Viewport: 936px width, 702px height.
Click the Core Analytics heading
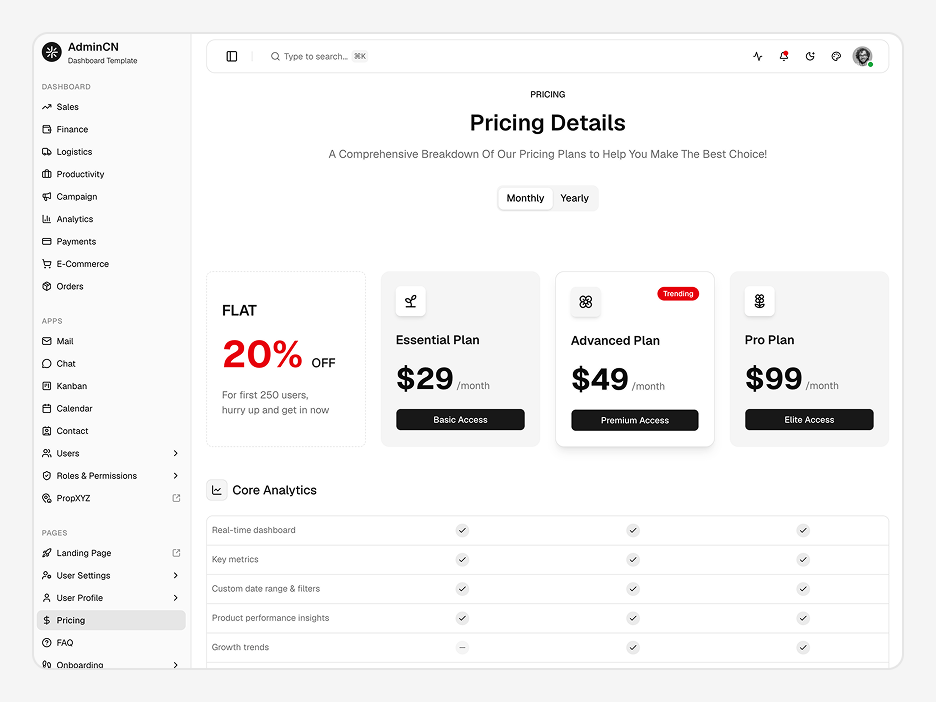coord(274,490)
